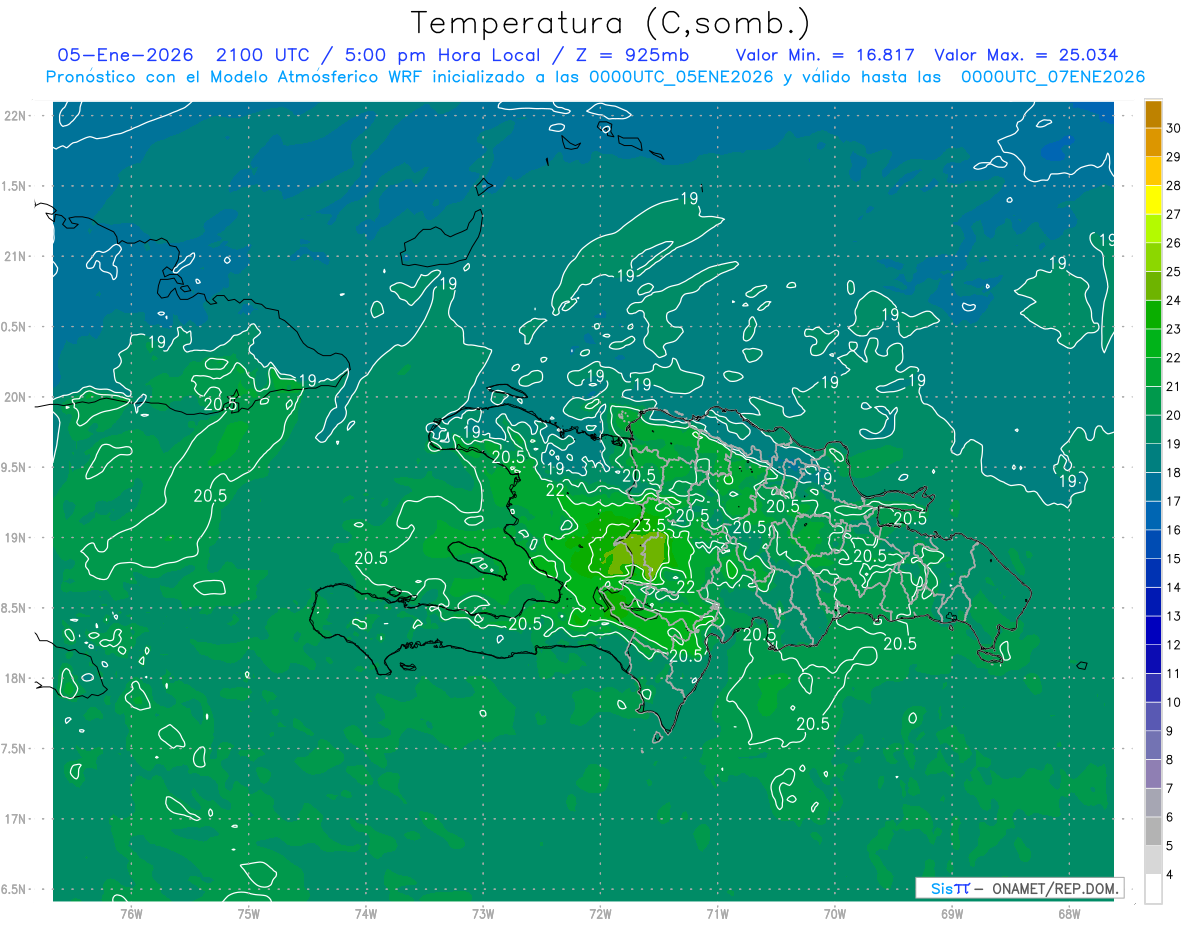
Task: Click legend value "10"
Action: tap(1174, 702)
